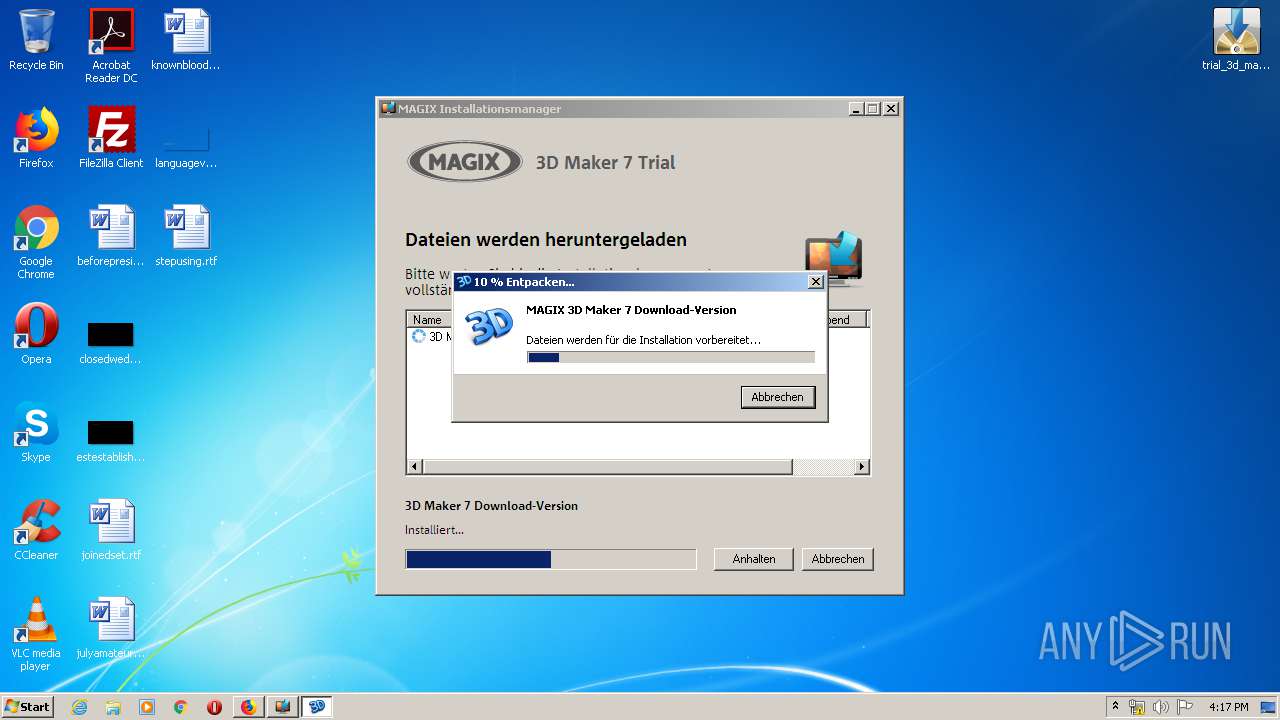Screen dimensions: 1280x720
Task: Close the 10 % Entpacken dialog
Action: (x=816, y=282)
